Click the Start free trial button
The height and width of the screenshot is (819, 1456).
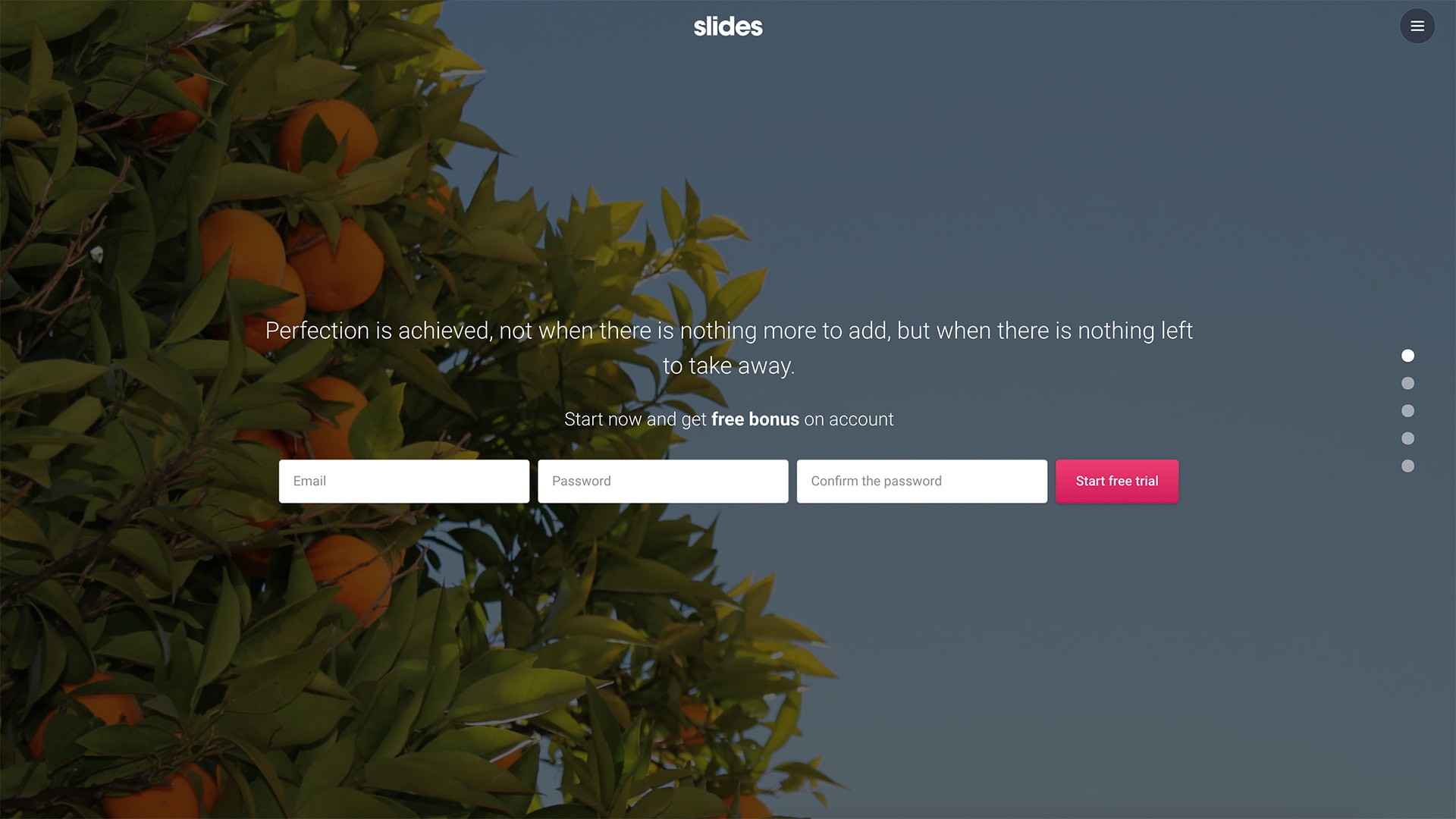1117,481
